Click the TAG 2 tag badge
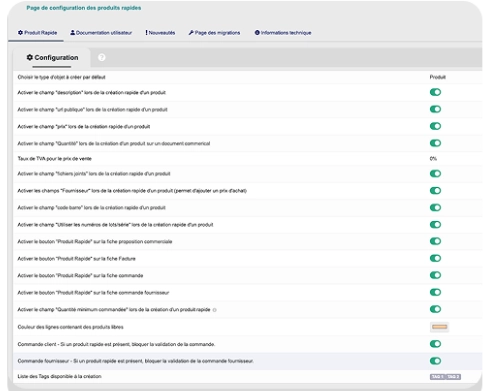The width and height of the screenshot is (490, 391). point(453,377)
